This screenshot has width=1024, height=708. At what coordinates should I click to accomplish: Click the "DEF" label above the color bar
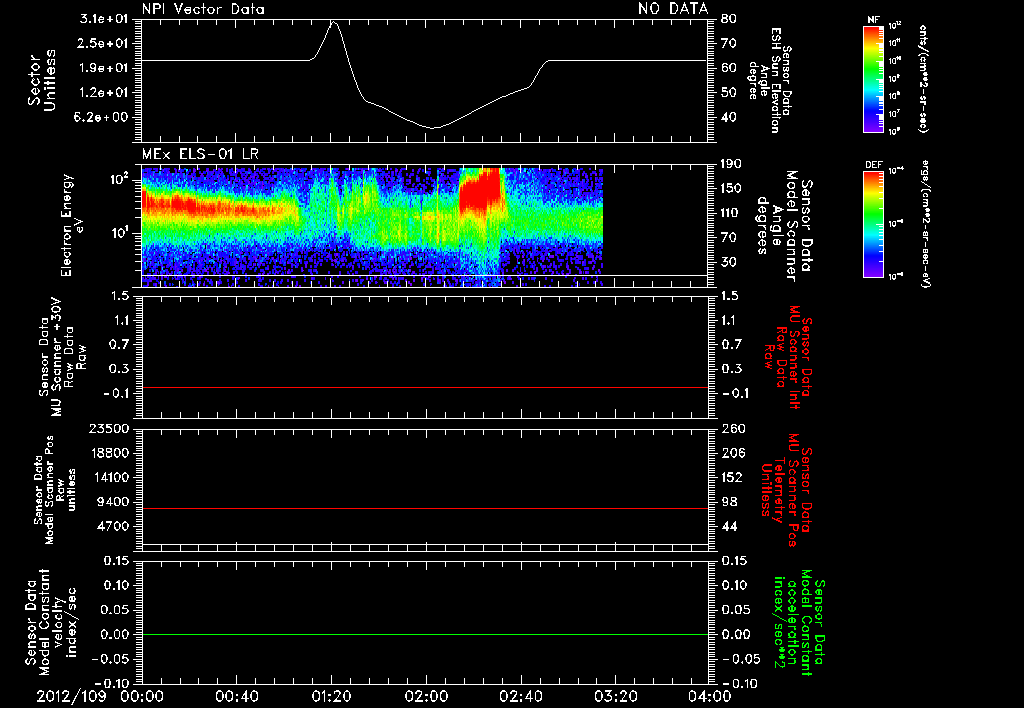(x=873, y=165)
